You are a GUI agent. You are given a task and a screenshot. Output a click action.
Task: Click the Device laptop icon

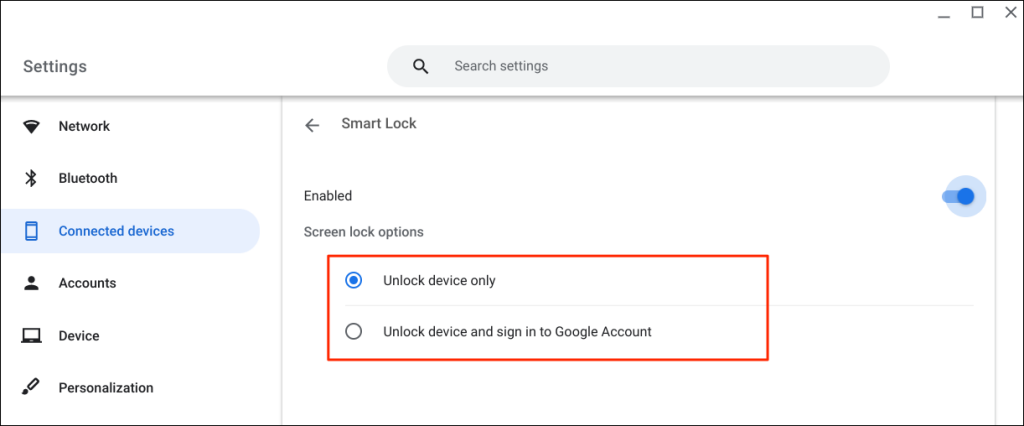tap(31, 336)
